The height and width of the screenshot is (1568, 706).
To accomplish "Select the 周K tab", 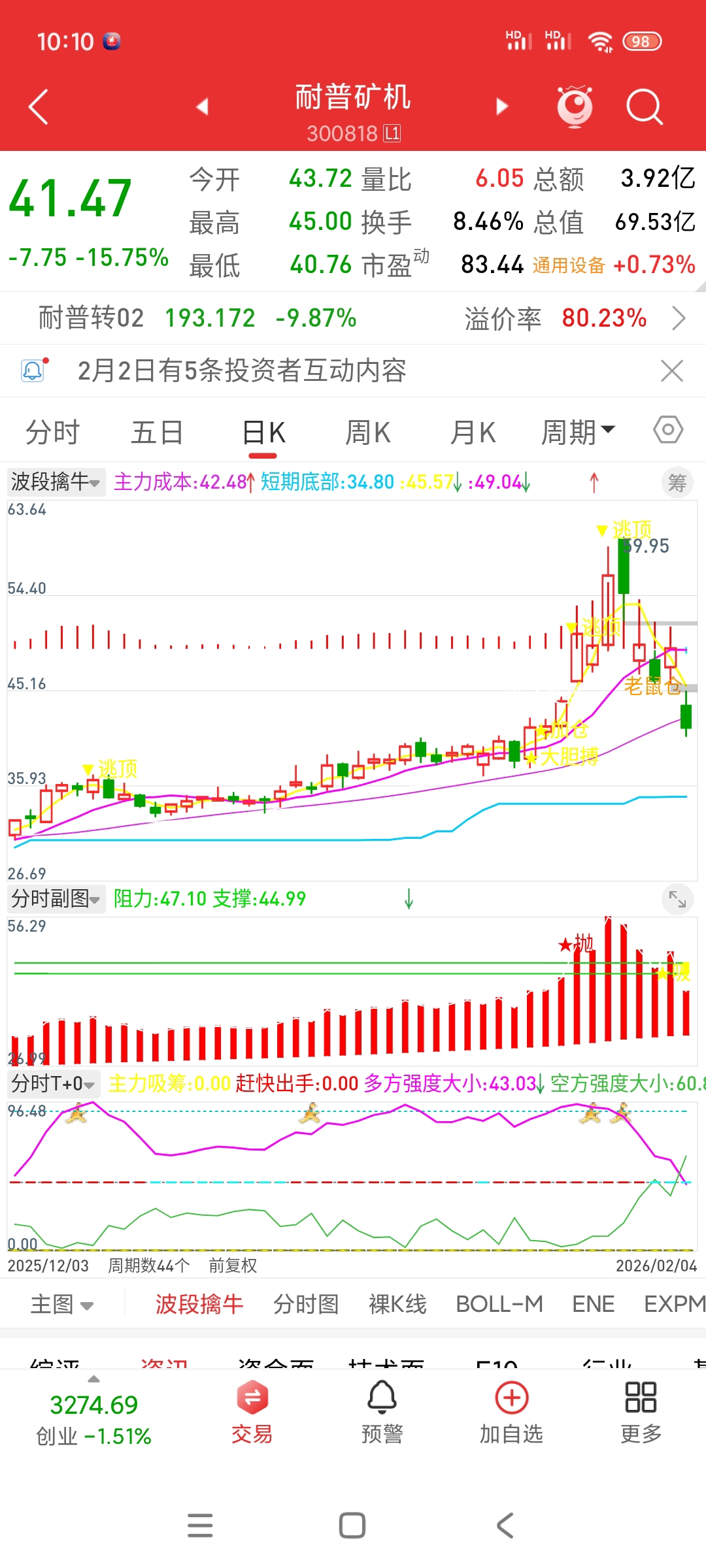I will tap(368, 433).
